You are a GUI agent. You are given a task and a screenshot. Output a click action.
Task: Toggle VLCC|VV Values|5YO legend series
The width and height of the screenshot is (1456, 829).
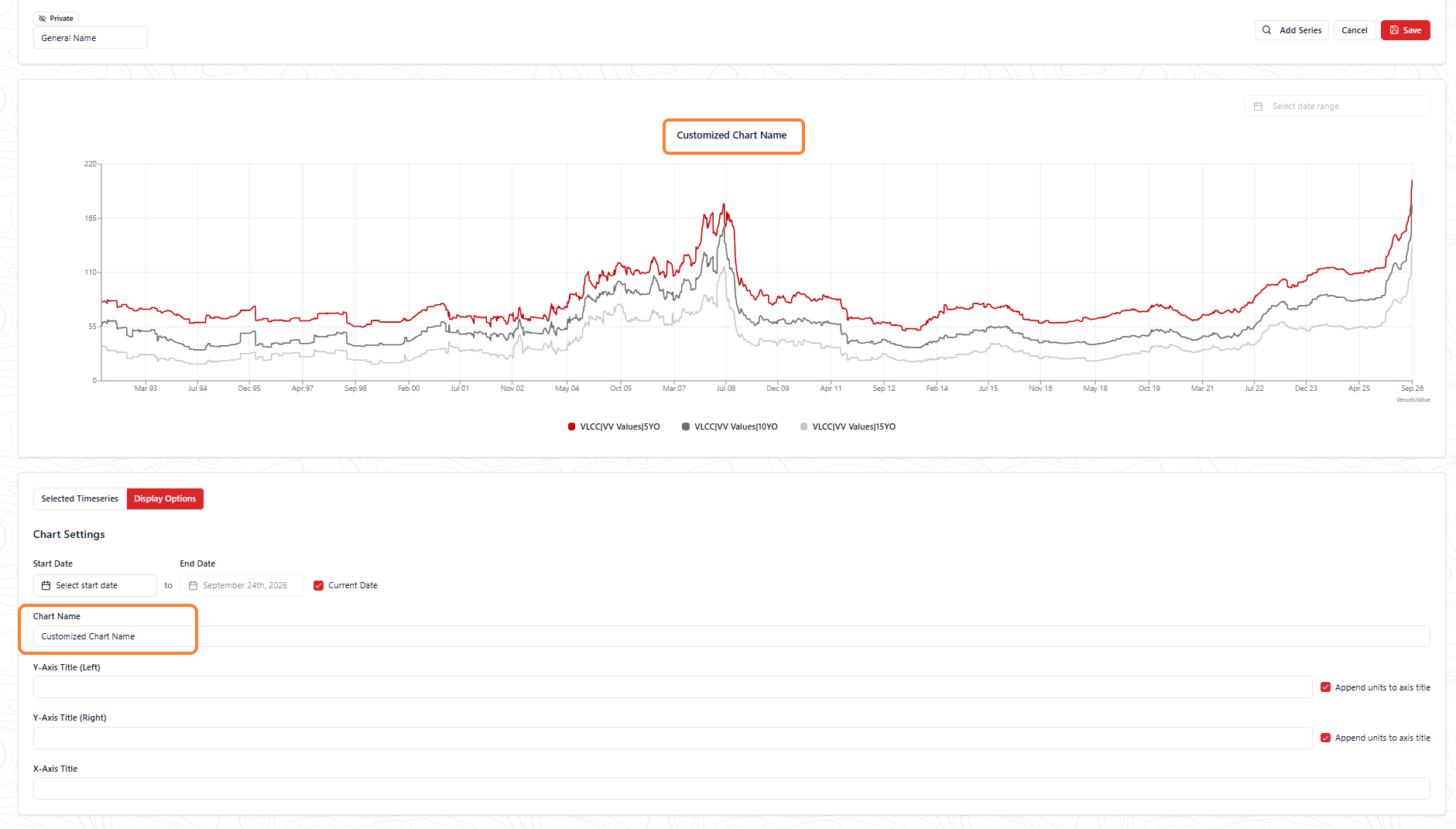click(614, 426)
